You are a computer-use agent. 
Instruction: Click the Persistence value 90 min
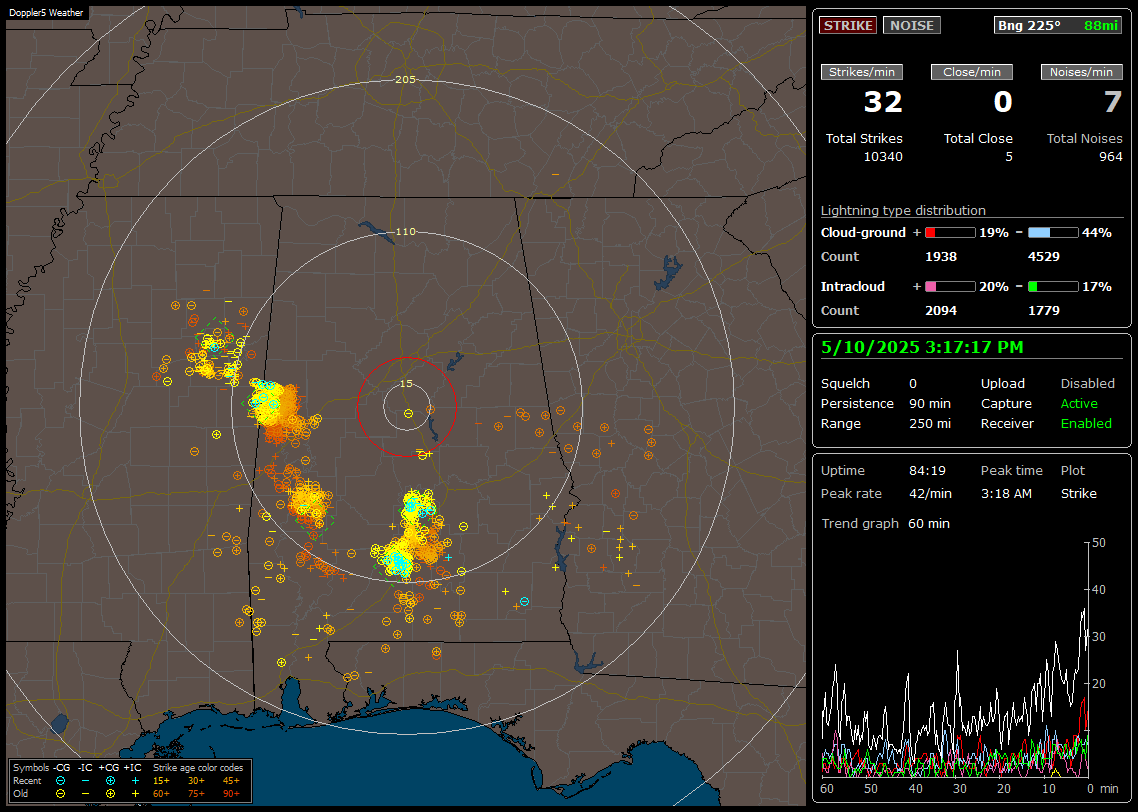(930, 403)
